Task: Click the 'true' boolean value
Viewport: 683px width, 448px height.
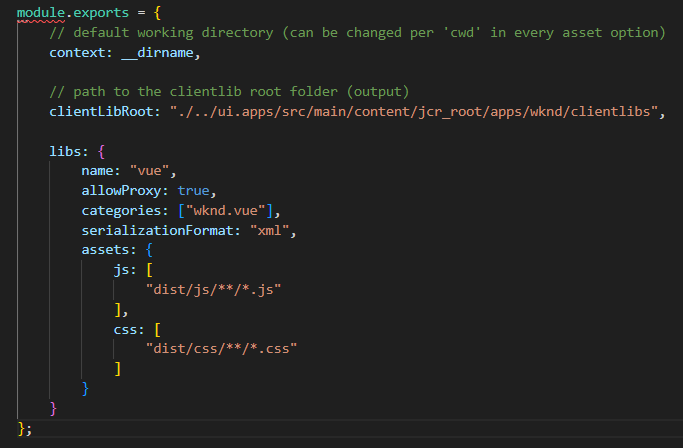Action: (x=193, y=191)
